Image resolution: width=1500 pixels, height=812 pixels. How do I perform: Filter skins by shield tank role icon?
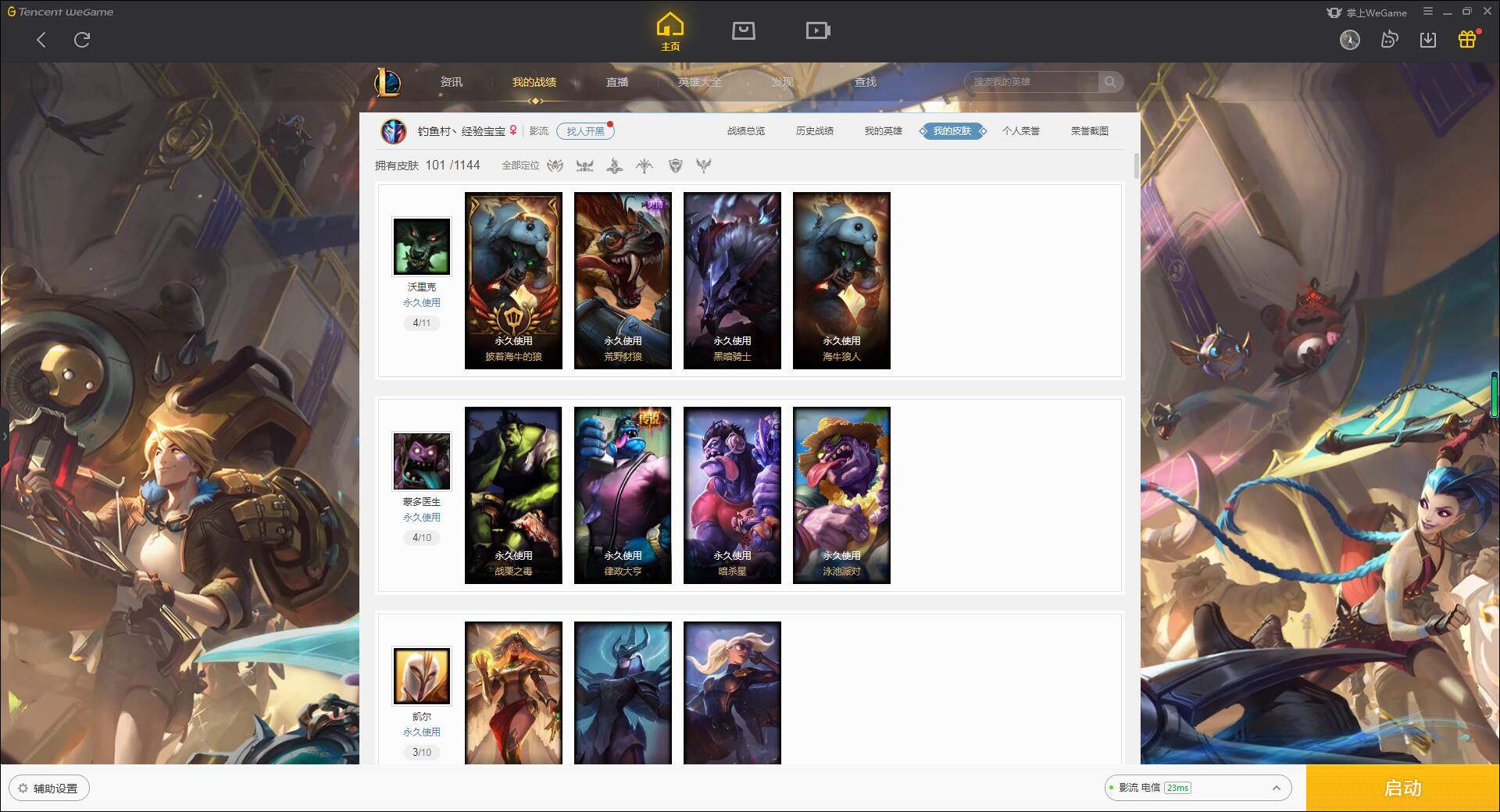tap(676, 166)
